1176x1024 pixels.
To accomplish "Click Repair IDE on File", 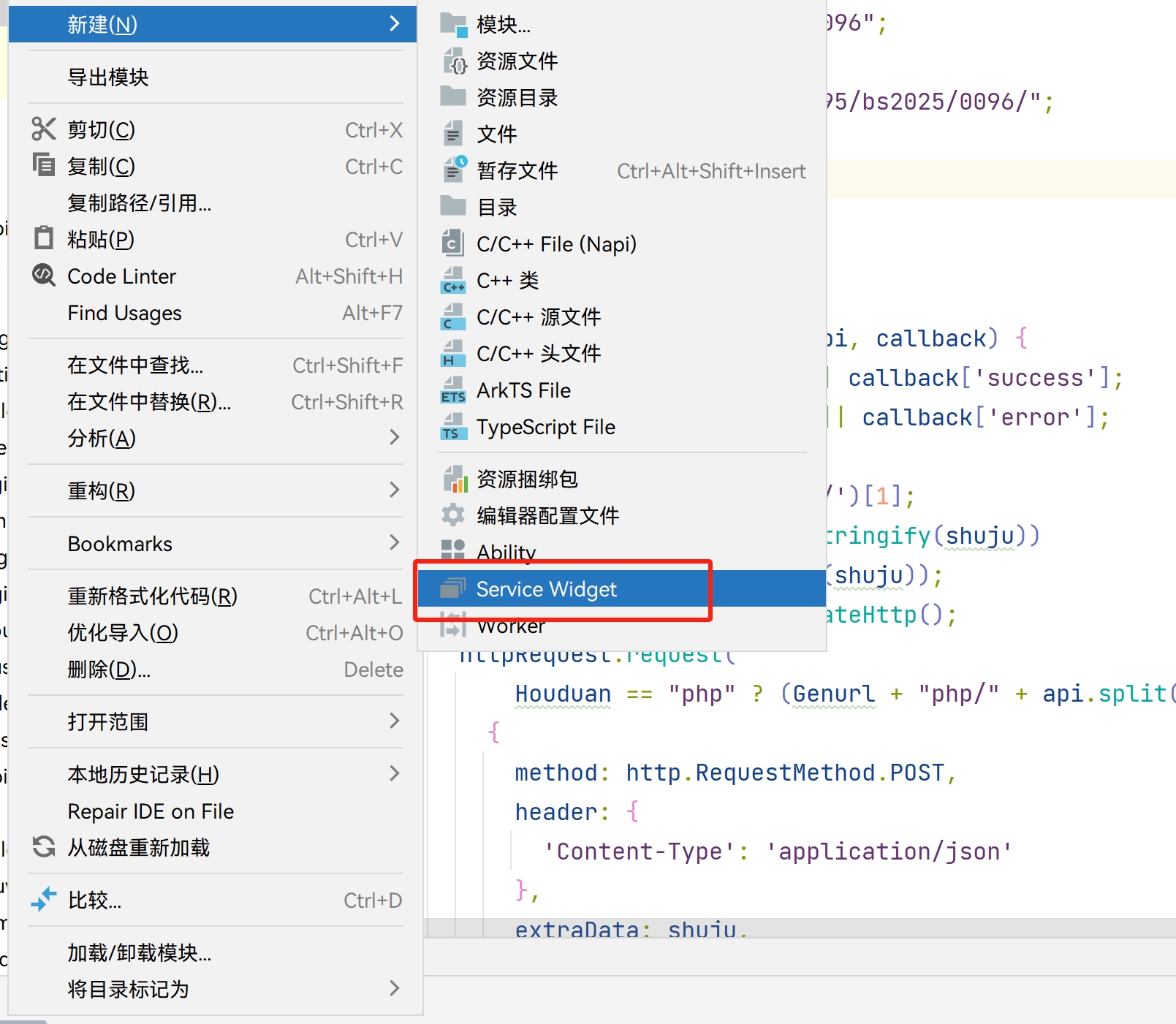I will (150, 811).
